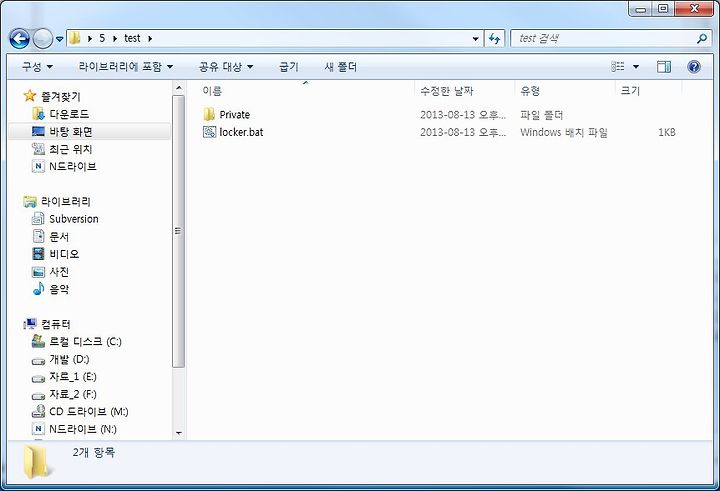The image size is (720, 491).
Task: Click the library icon beside 라이브러리
Action: 30,201
